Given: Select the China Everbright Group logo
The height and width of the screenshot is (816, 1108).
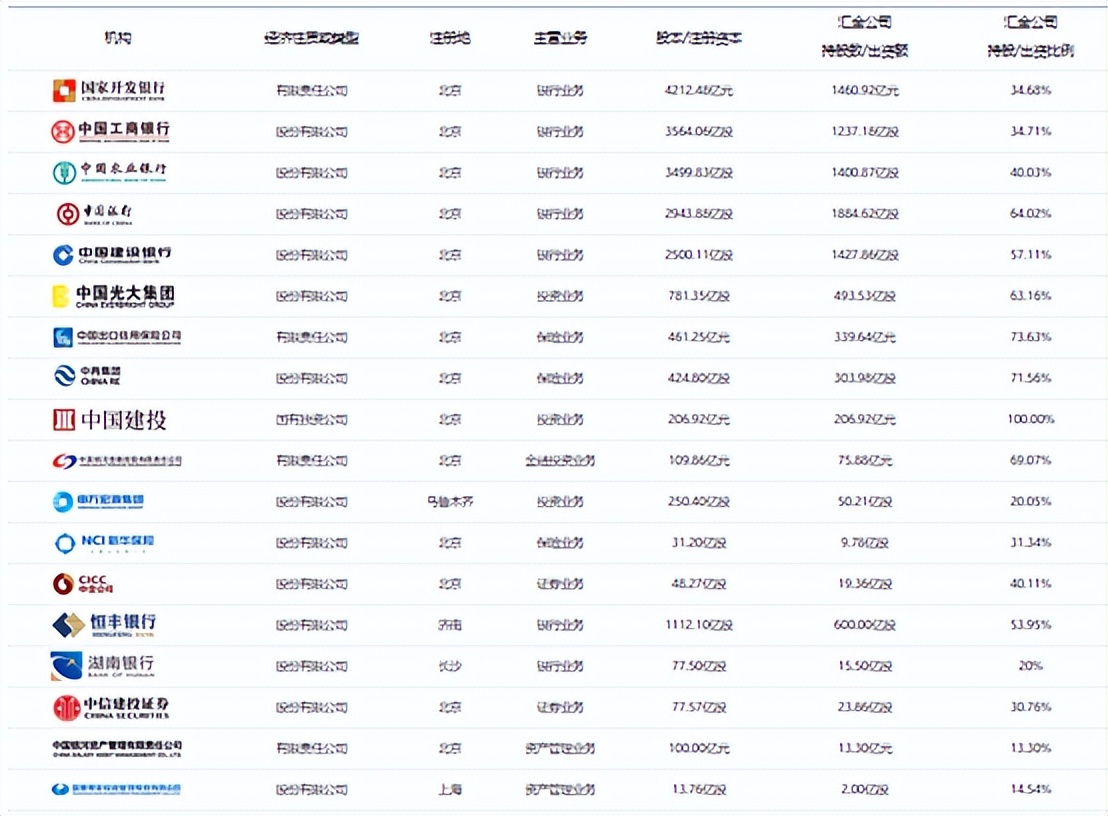Looking at the screenshot, I should click(x=110, y=296).
